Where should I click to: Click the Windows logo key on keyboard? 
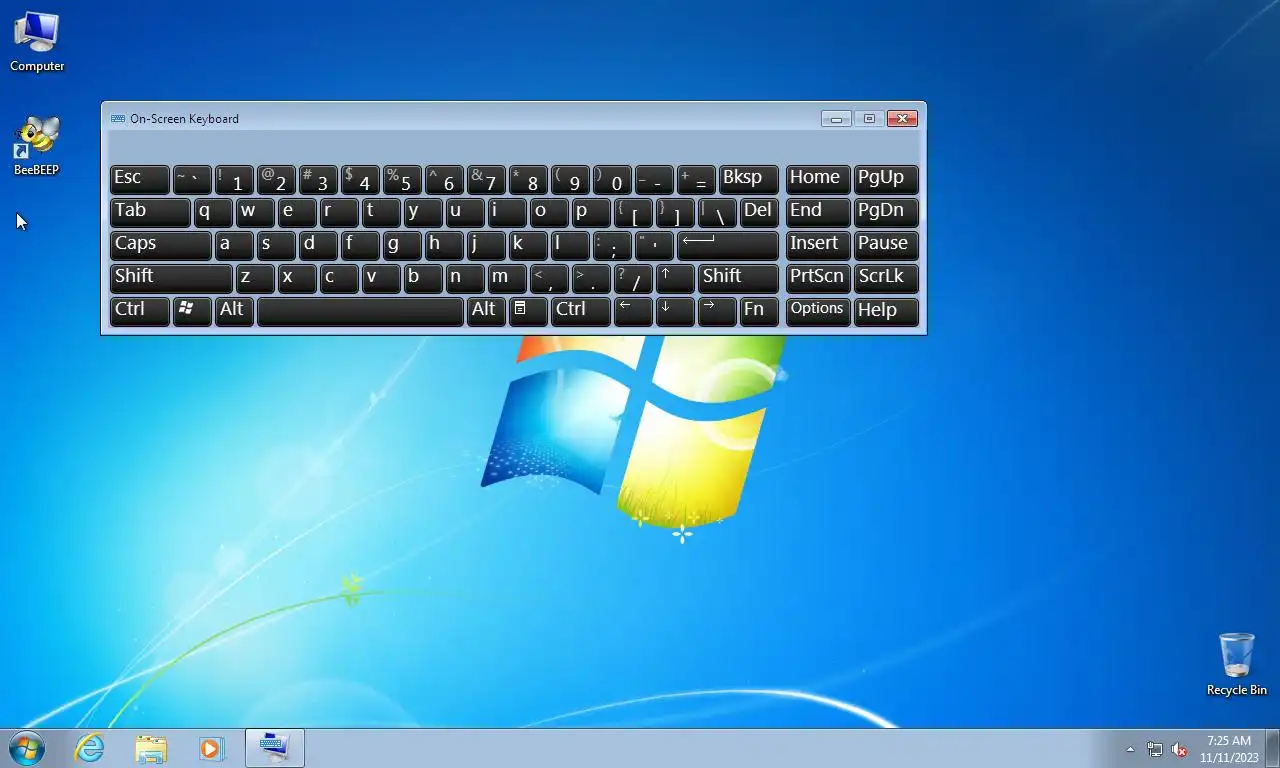click(192, 310)
